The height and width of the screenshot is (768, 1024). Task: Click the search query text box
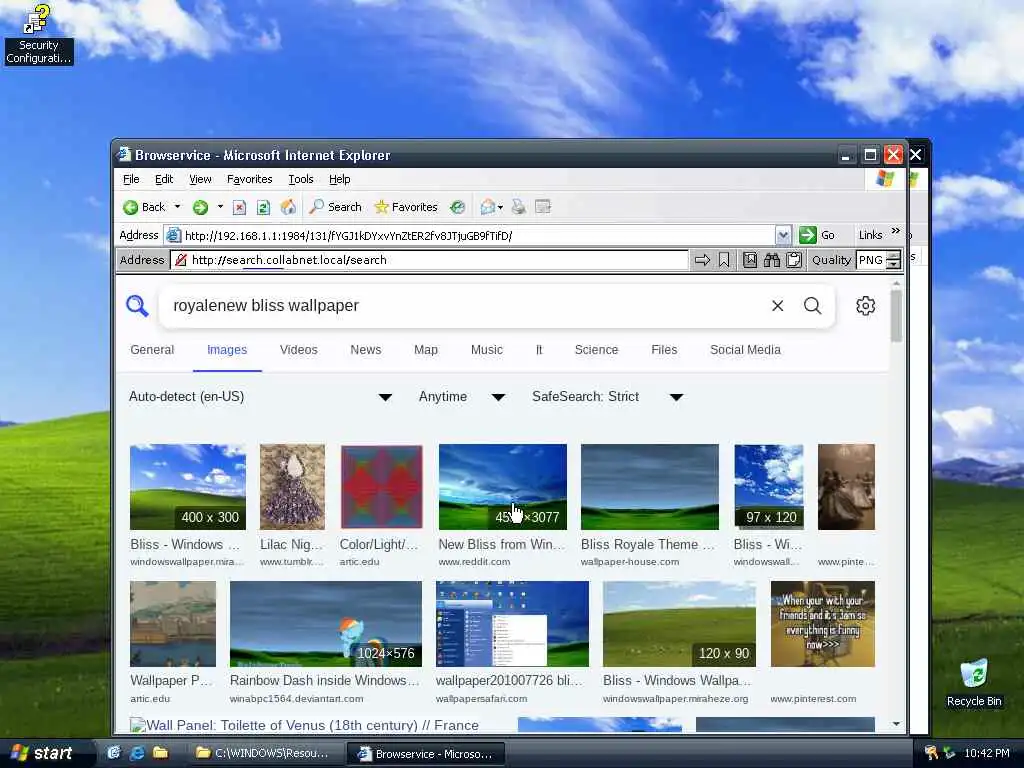464,306
